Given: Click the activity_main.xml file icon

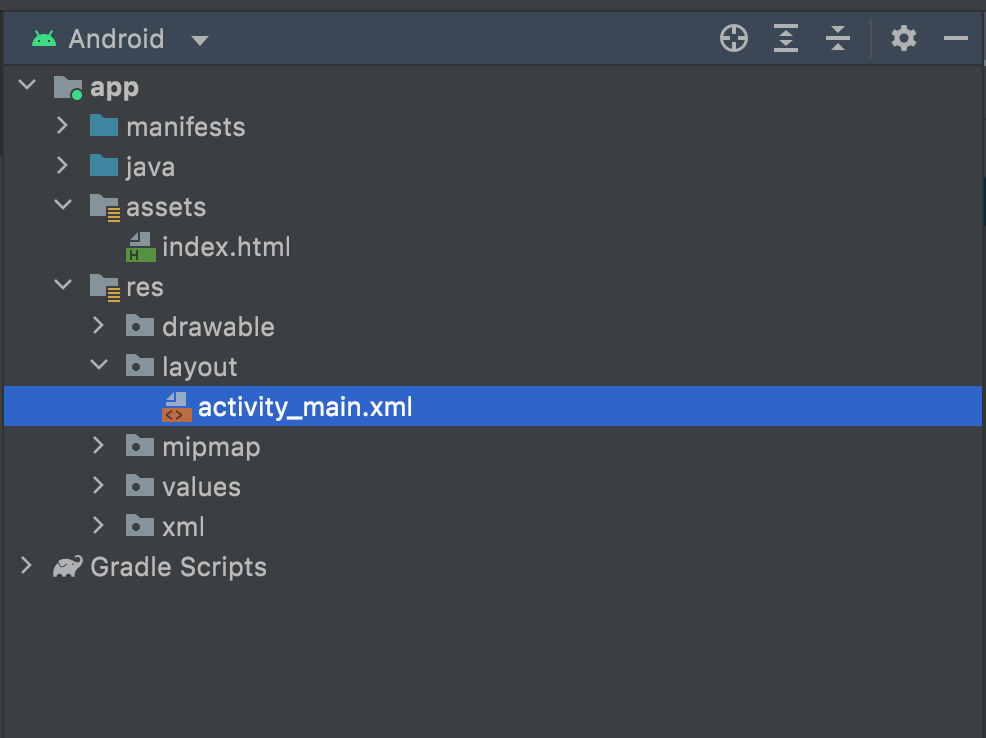Looking at the screenshot, I should (x=177, y=407).
